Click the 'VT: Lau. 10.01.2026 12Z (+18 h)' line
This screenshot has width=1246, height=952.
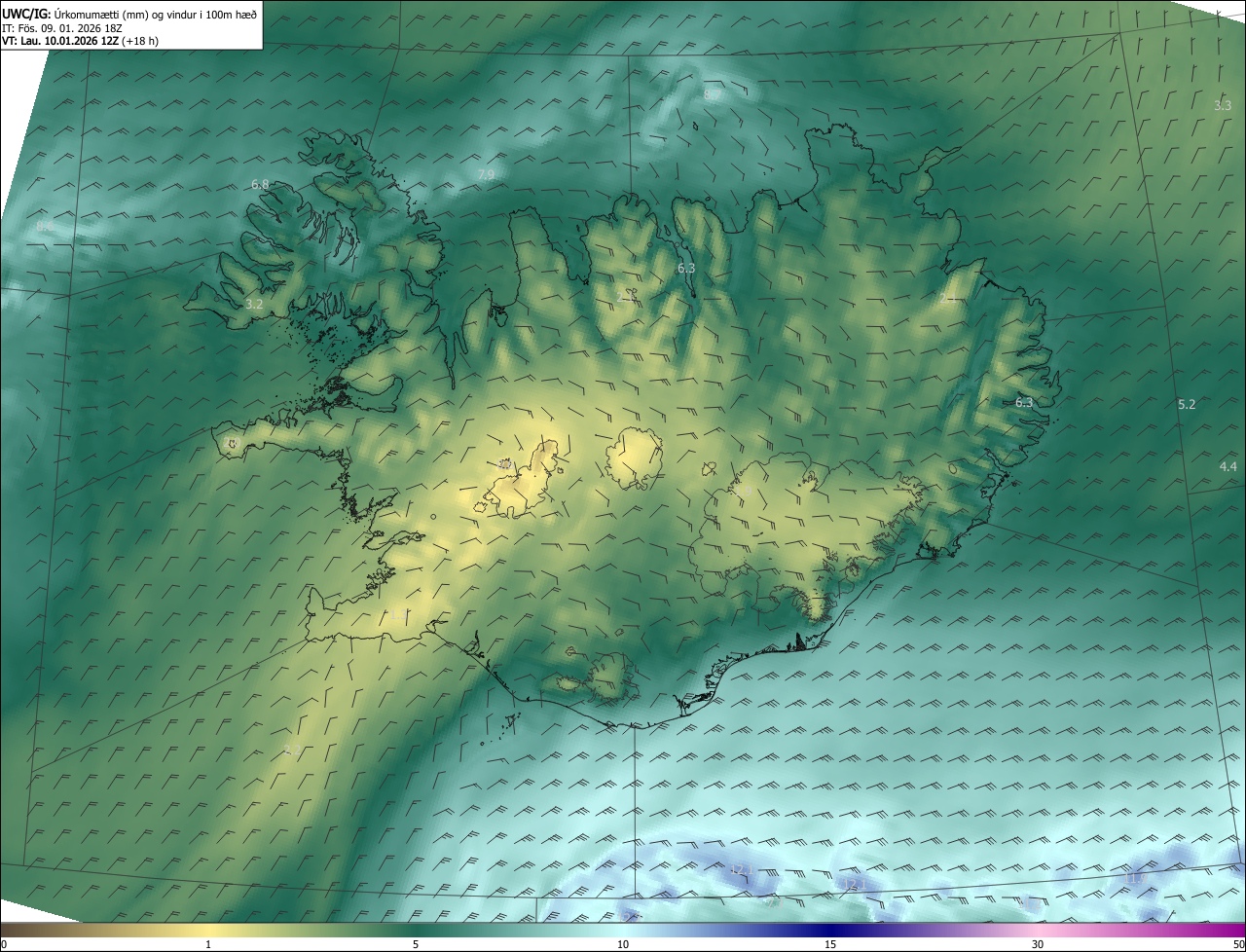tap(80, 41)
